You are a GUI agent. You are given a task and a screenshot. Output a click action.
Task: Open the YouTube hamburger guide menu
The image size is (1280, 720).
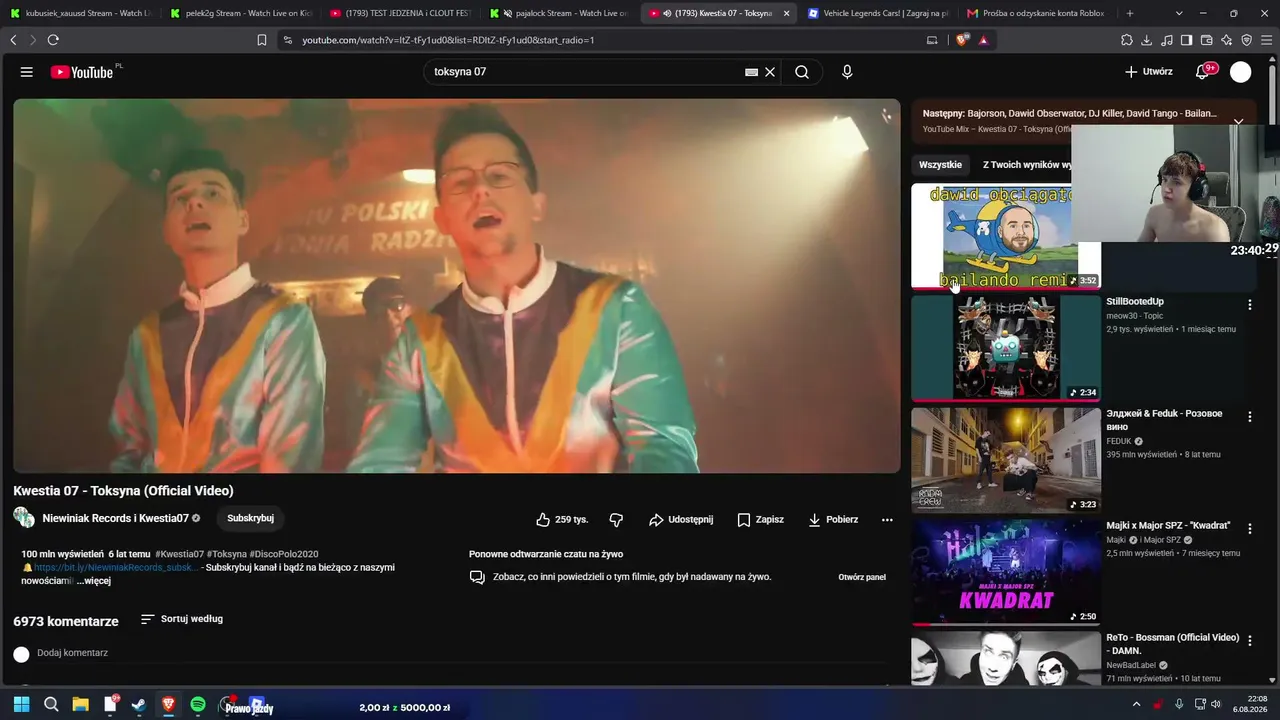click(27, 72)
